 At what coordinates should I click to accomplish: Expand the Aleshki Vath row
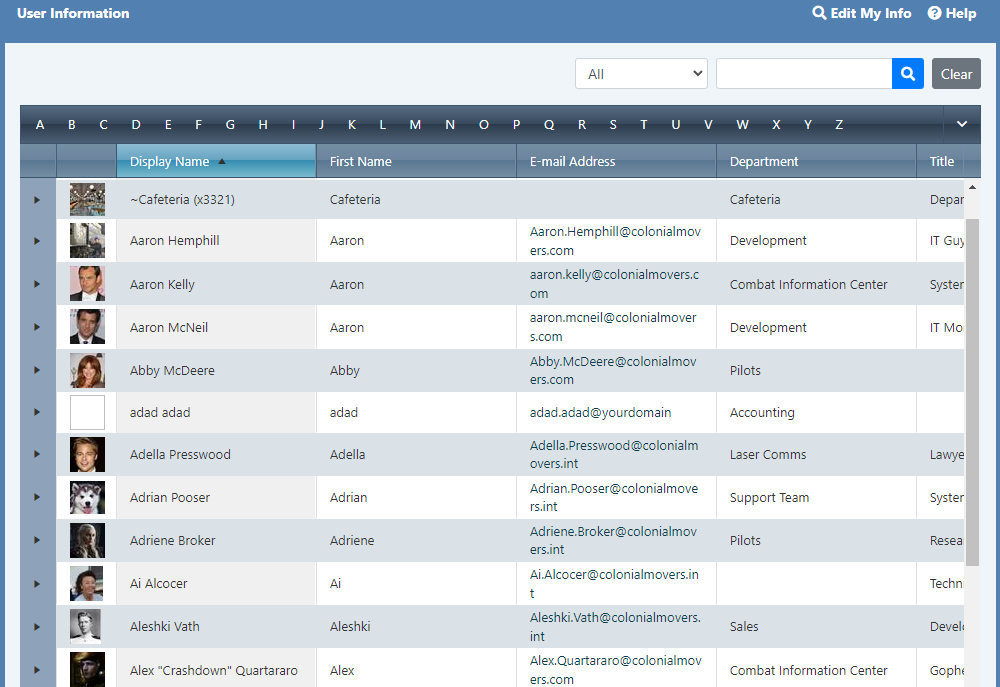pos(37,626)
